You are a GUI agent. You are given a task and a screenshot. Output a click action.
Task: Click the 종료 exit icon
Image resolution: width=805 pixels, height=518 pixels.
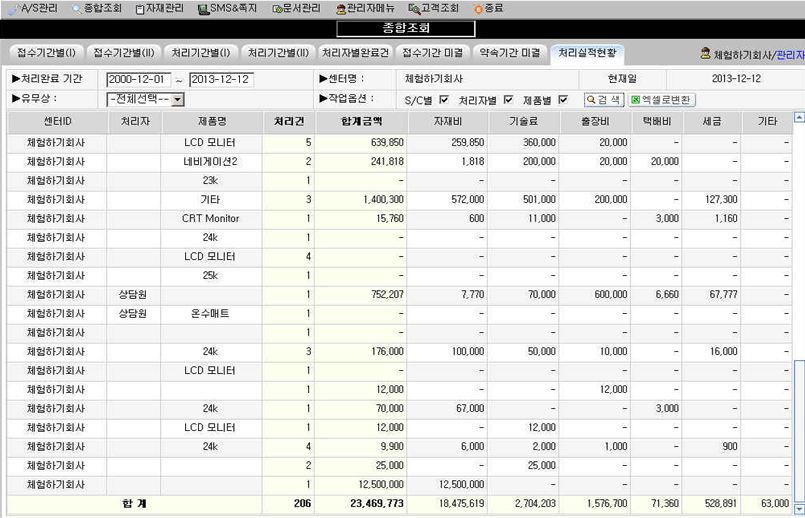click(x=478, y=8)
